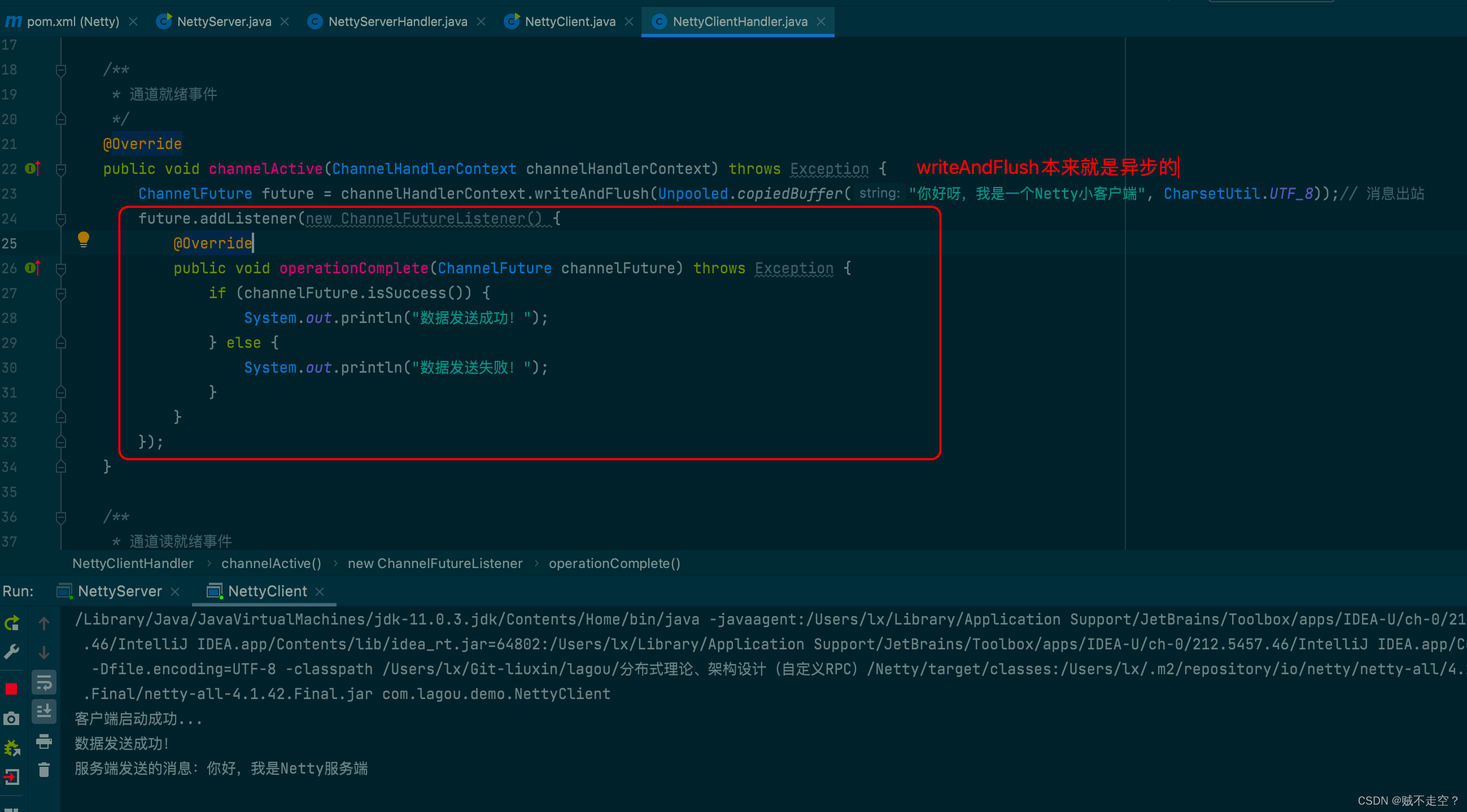Viewport: 1467px width, 812px height.
Task: Close the NettyServer.java editor tab
Action: (285, 21)
